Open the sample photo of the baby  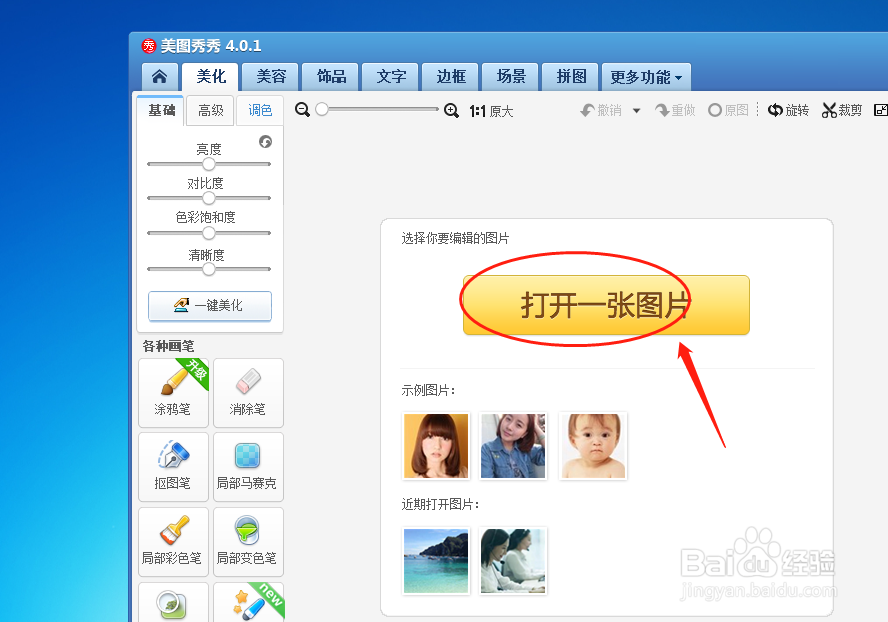click(593, 446)
